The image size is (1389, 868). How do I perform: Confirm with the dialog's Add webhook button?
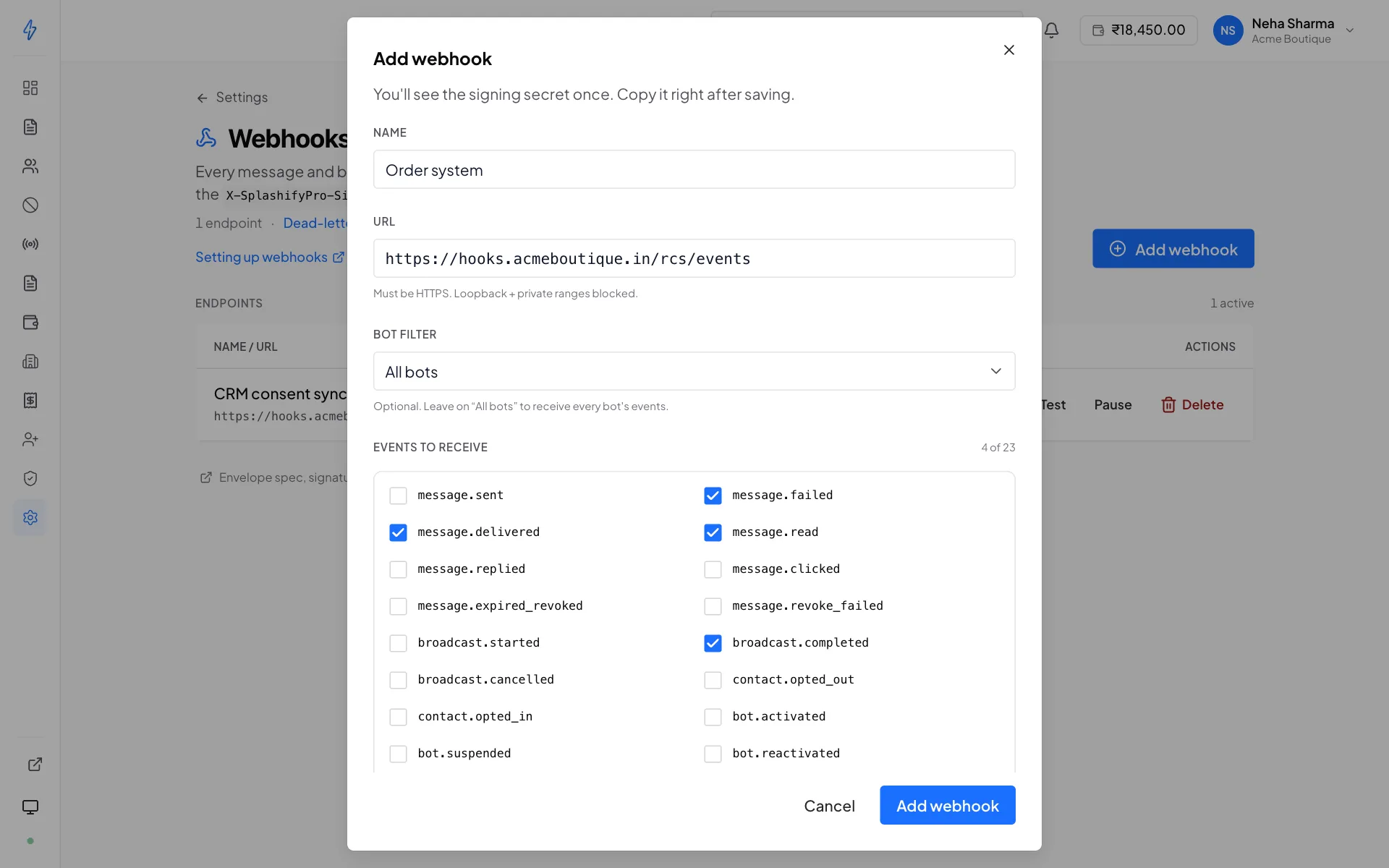coord(947,805)
